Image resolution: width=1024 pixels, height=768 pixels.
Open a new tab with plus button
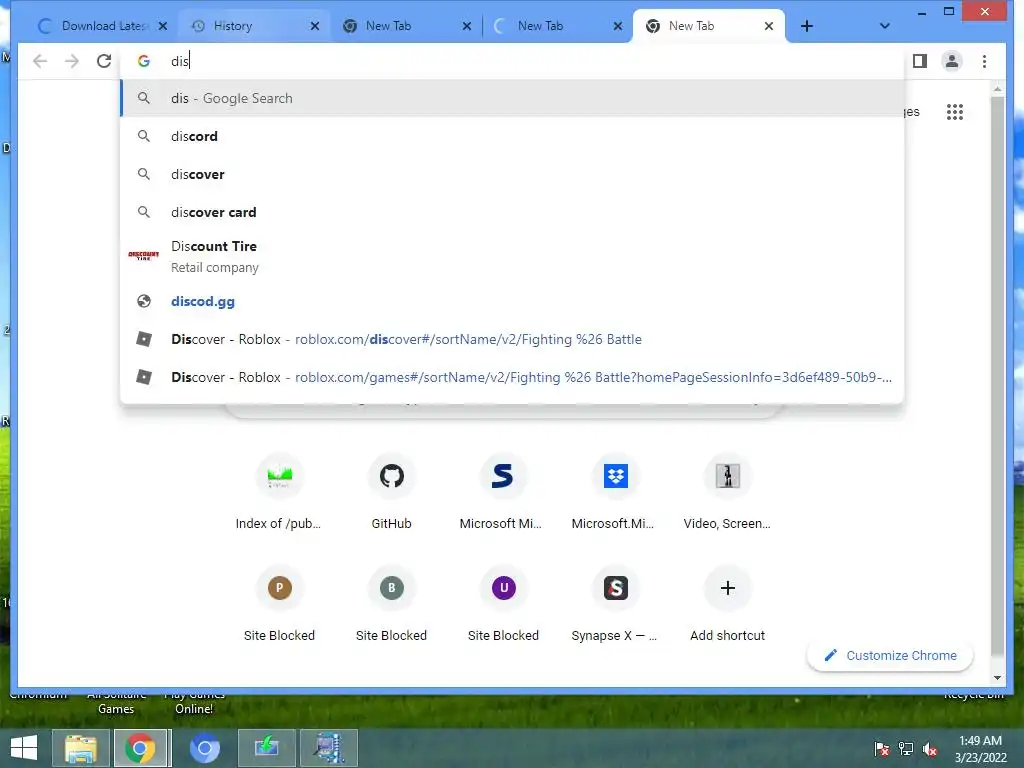tap(807, 26)
